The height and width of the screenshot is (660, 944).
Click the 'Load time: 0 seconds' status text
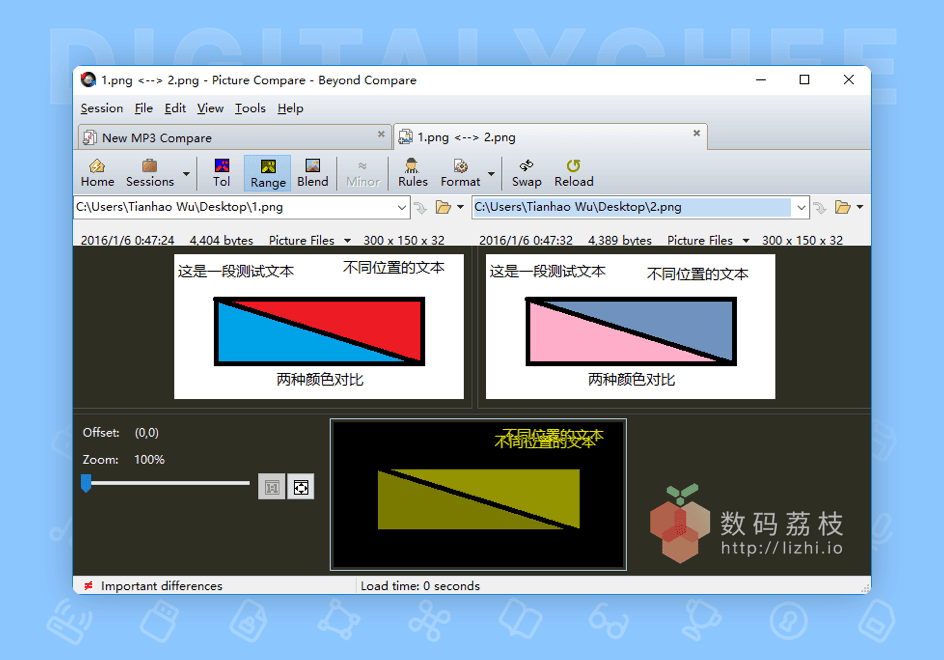[420, 586]
